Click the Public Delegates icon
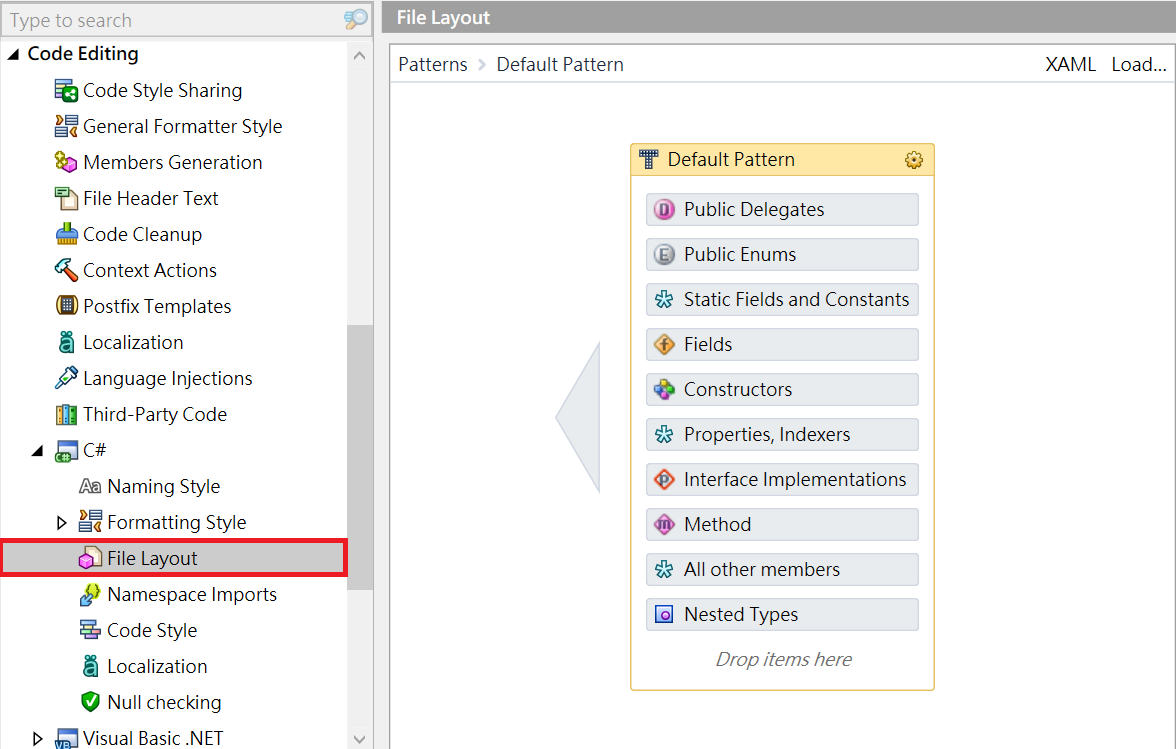 pyautogui.click(x=664, y=210)
